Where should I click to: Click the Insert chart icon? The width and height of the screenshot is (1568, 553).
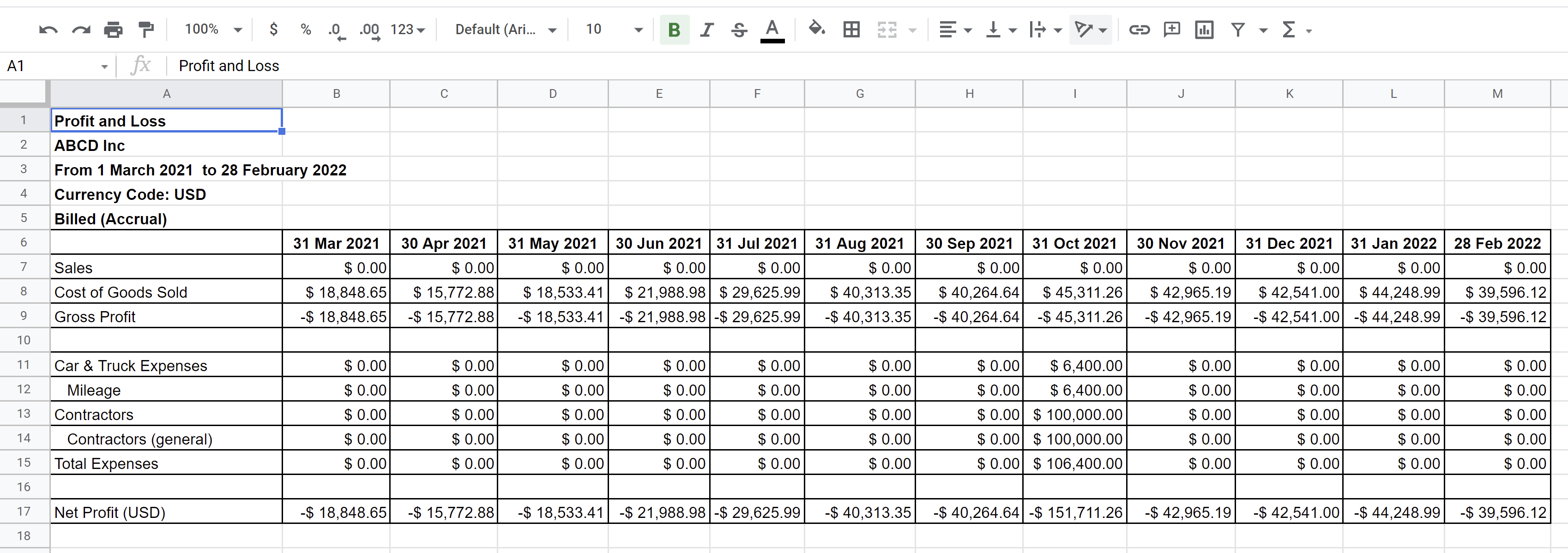(1204, 29)
